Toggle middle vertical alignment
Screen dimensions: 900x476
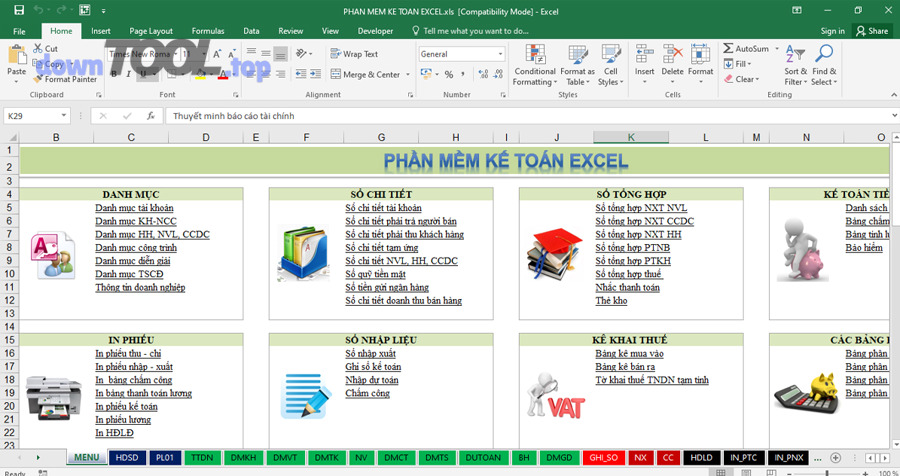click(x=266, y=53)
